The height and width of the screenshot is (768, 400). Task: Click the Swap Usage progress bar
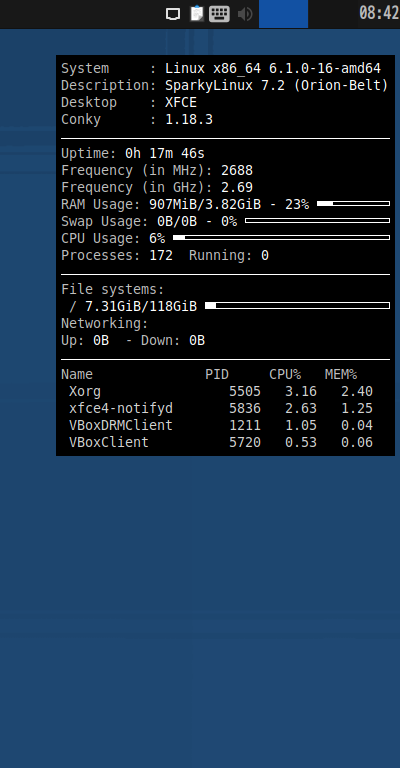click(317, 220)
